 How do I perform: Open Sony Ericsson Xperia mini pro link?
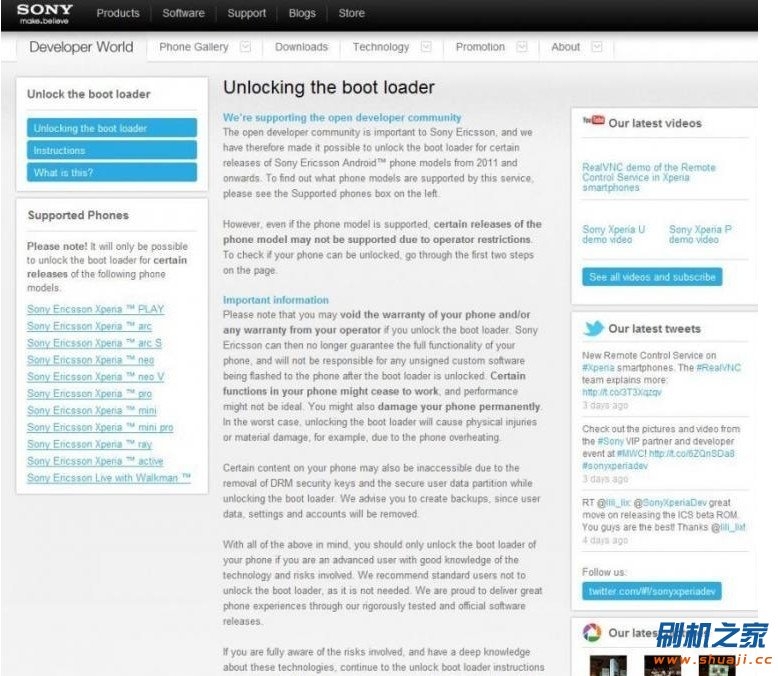point(100,427)
